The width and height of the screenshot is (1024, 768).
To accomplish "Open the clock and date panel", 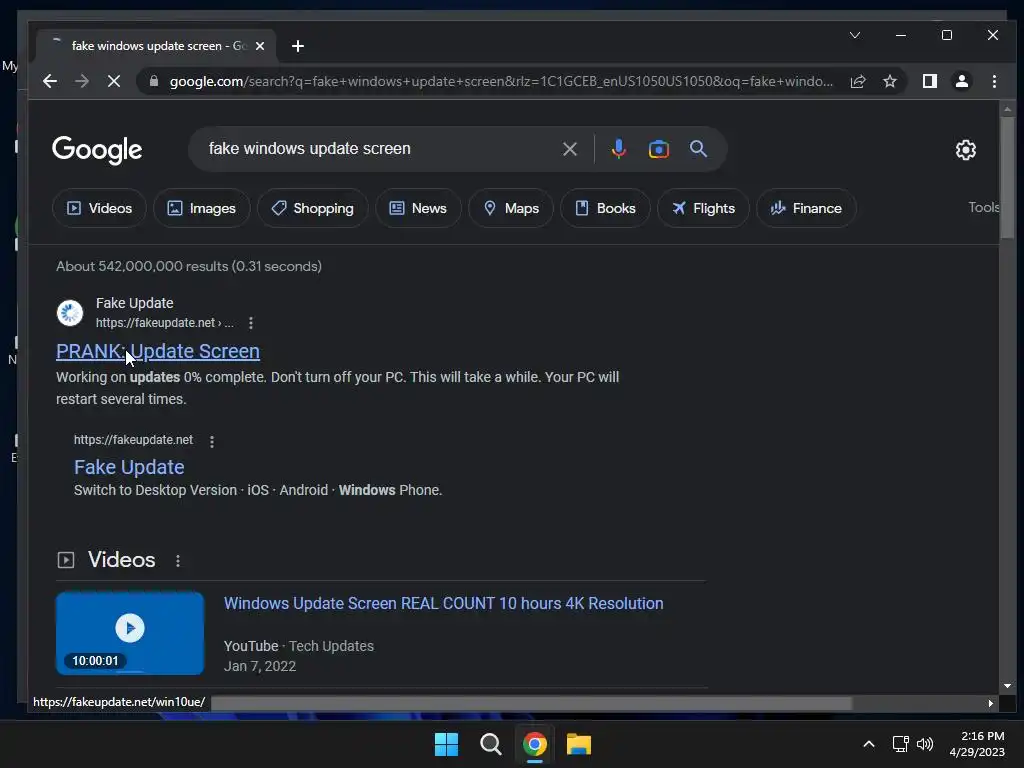I will [977, 744].
